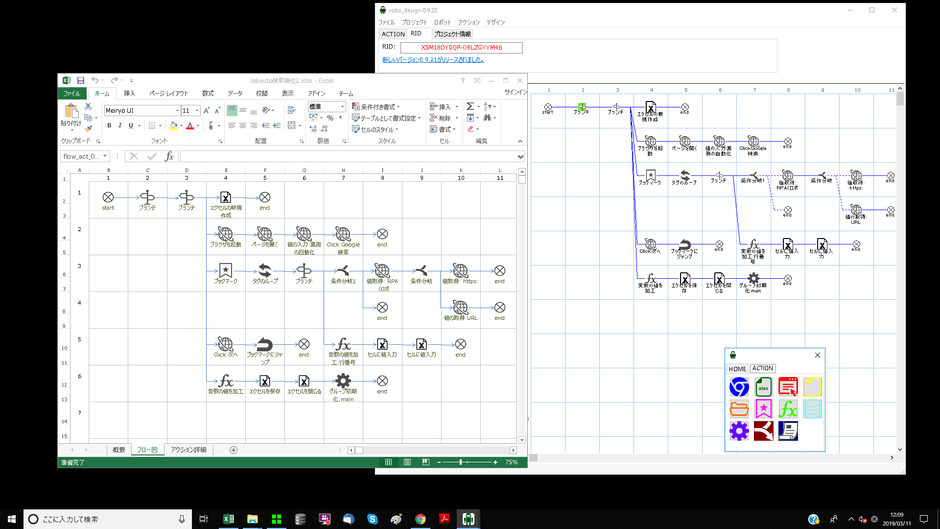This screenshot has height=529, width=940.
Task: Click the new version 0.9.23 release link
Action: [x=433, y=59]
